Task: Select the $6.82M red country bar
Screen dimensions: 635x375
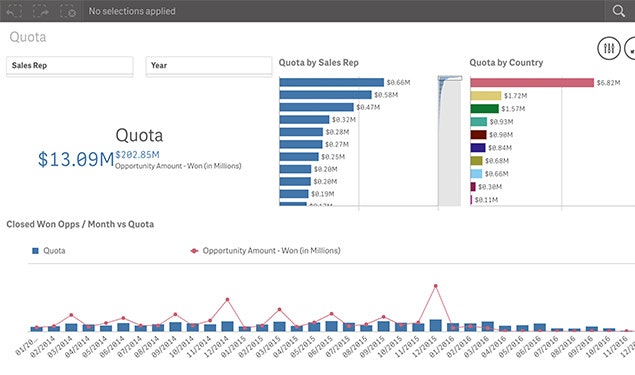Action: (532, 83)
